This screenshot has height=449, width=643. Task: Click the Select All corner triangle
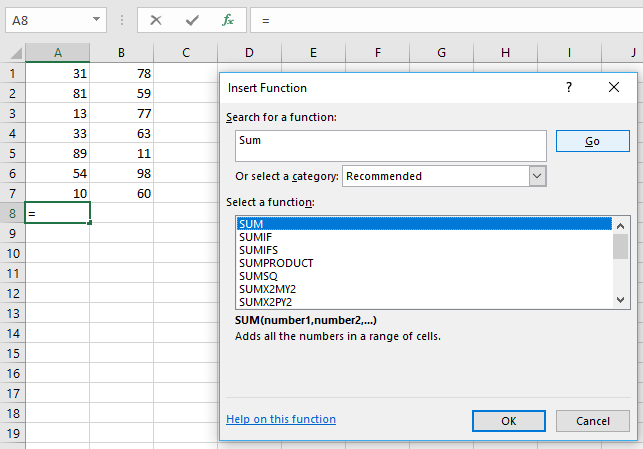(x=12, y=53)
